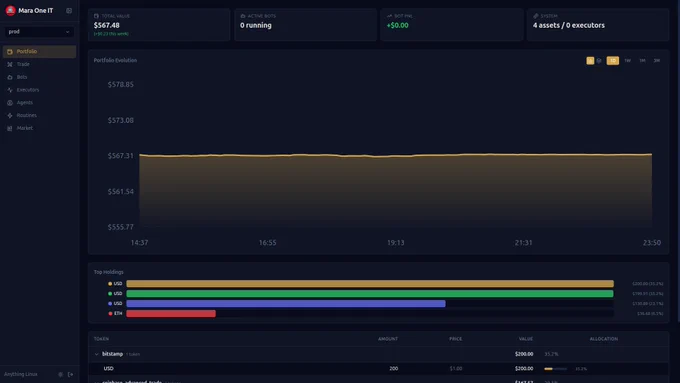
Task: Sort by the ALLOCATION column header
Action: (604, 339)
